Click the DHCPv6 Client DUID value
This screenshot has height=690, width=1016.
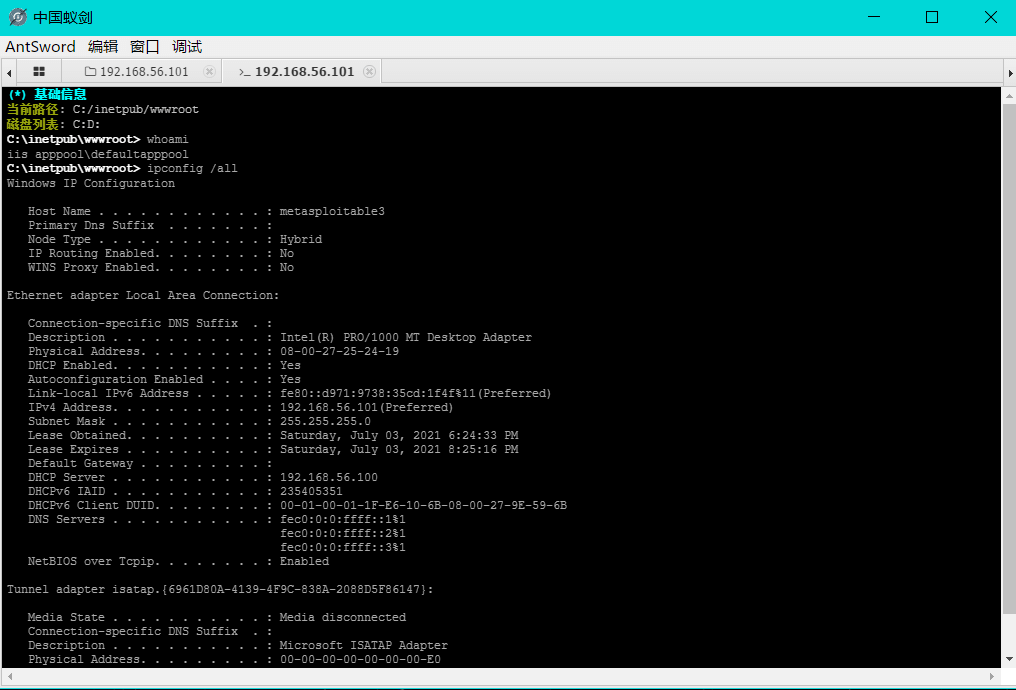pos(423,505)
